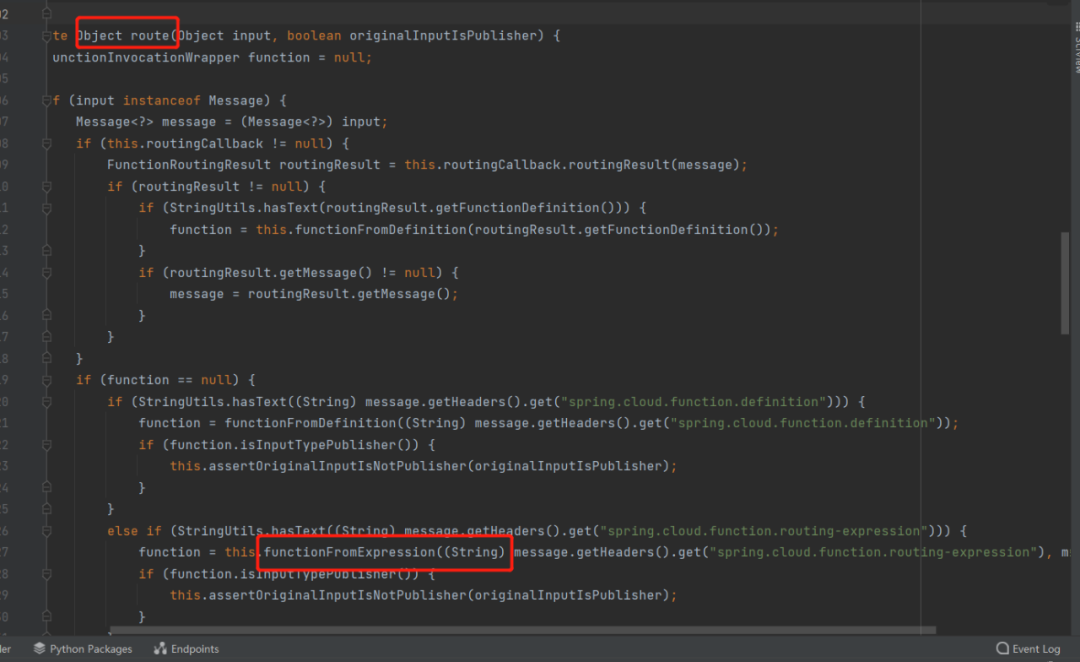The height and width of the screenshot is (662, 1080).
Task: Click the horizontal editor scrollbar
Action: pos(522,630)
